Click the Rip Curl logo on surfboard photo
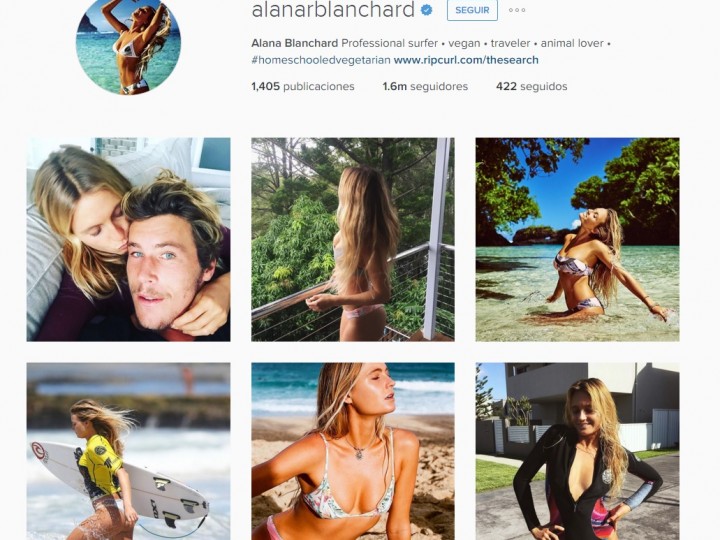The width and height of the screenshot is (720, 540). pos(39,451)
